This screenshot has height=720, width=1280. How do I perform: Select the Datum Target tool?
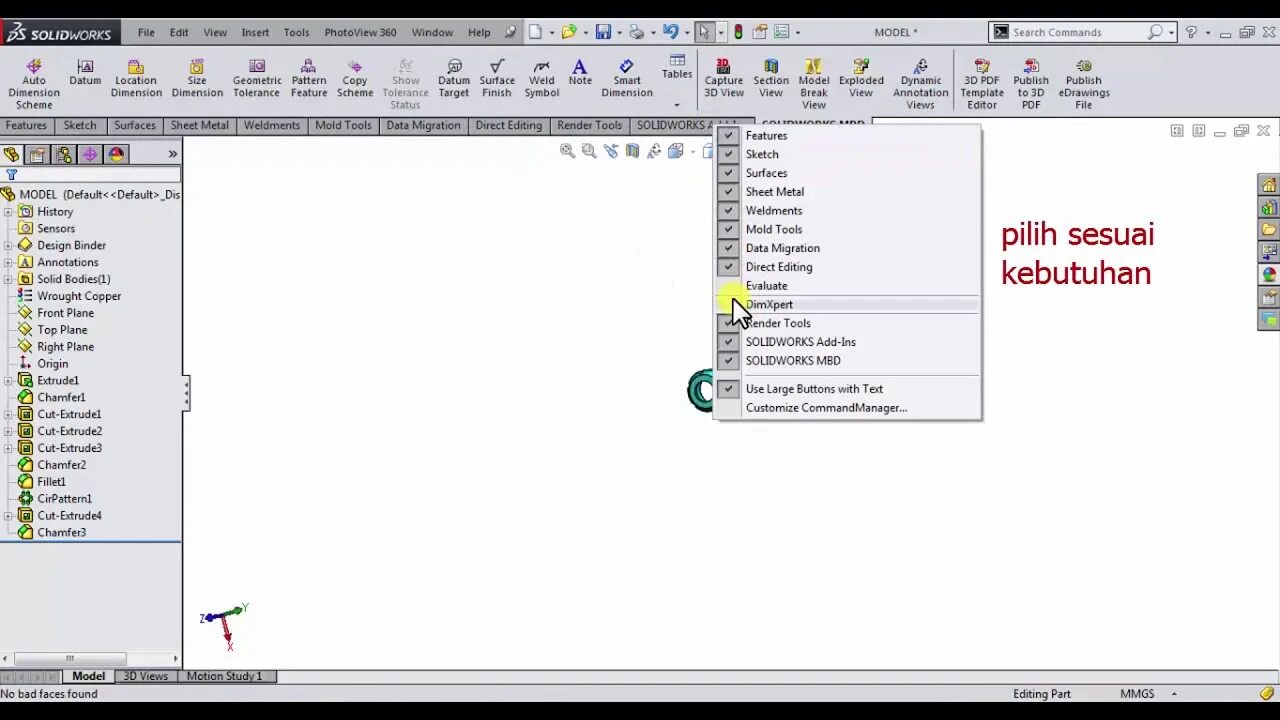pyautogui.click(x=454, y=78)
